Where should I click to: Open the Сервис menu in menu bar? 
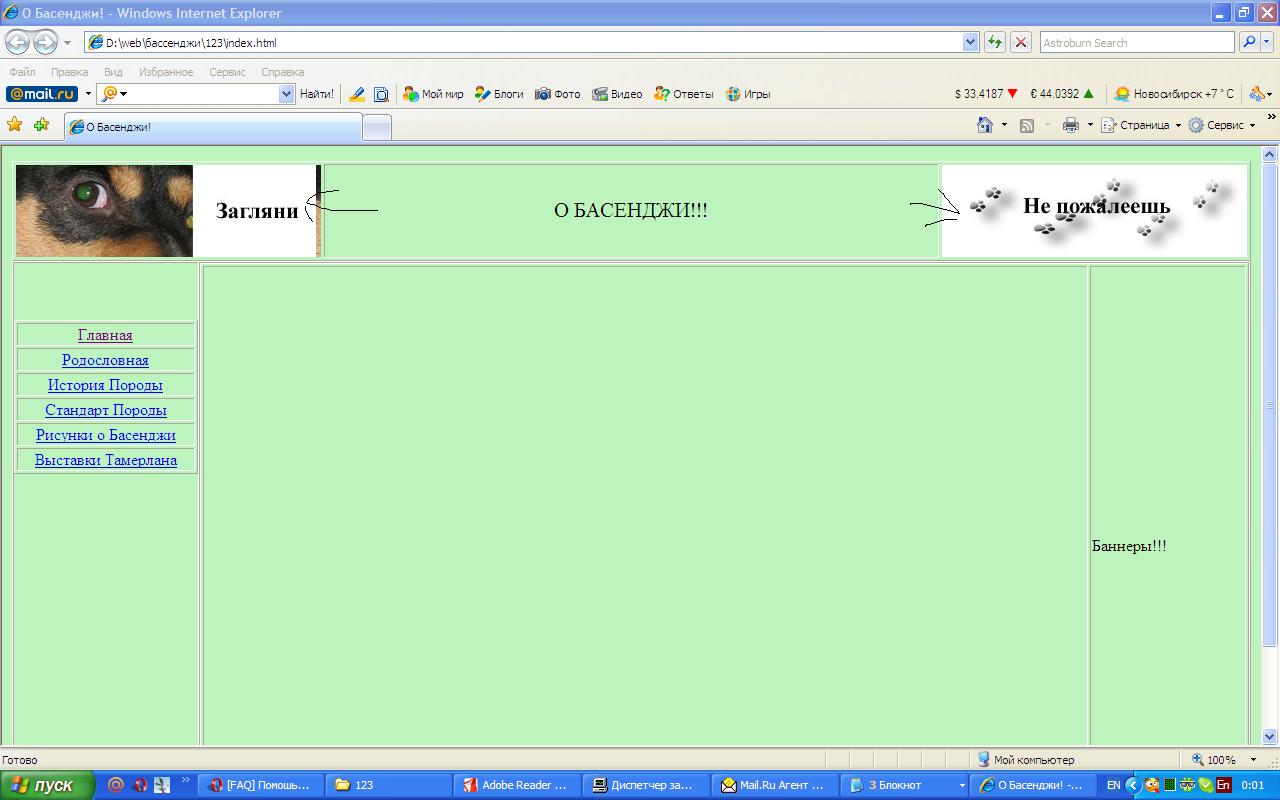pyautogui.click(x=227, y=72)
